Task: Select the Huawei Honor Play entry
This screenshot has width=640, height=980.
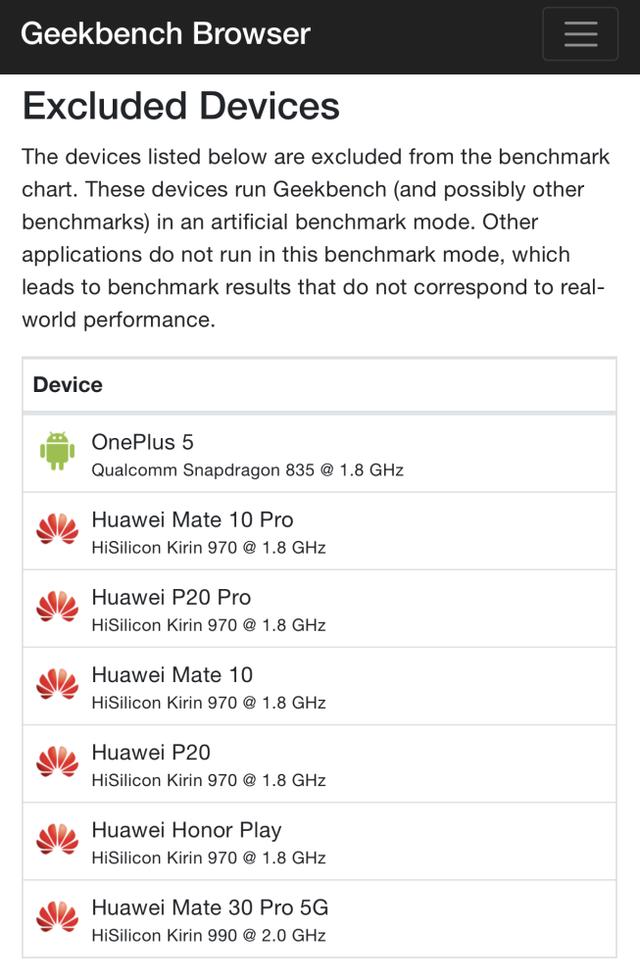Action: [186, 830]
